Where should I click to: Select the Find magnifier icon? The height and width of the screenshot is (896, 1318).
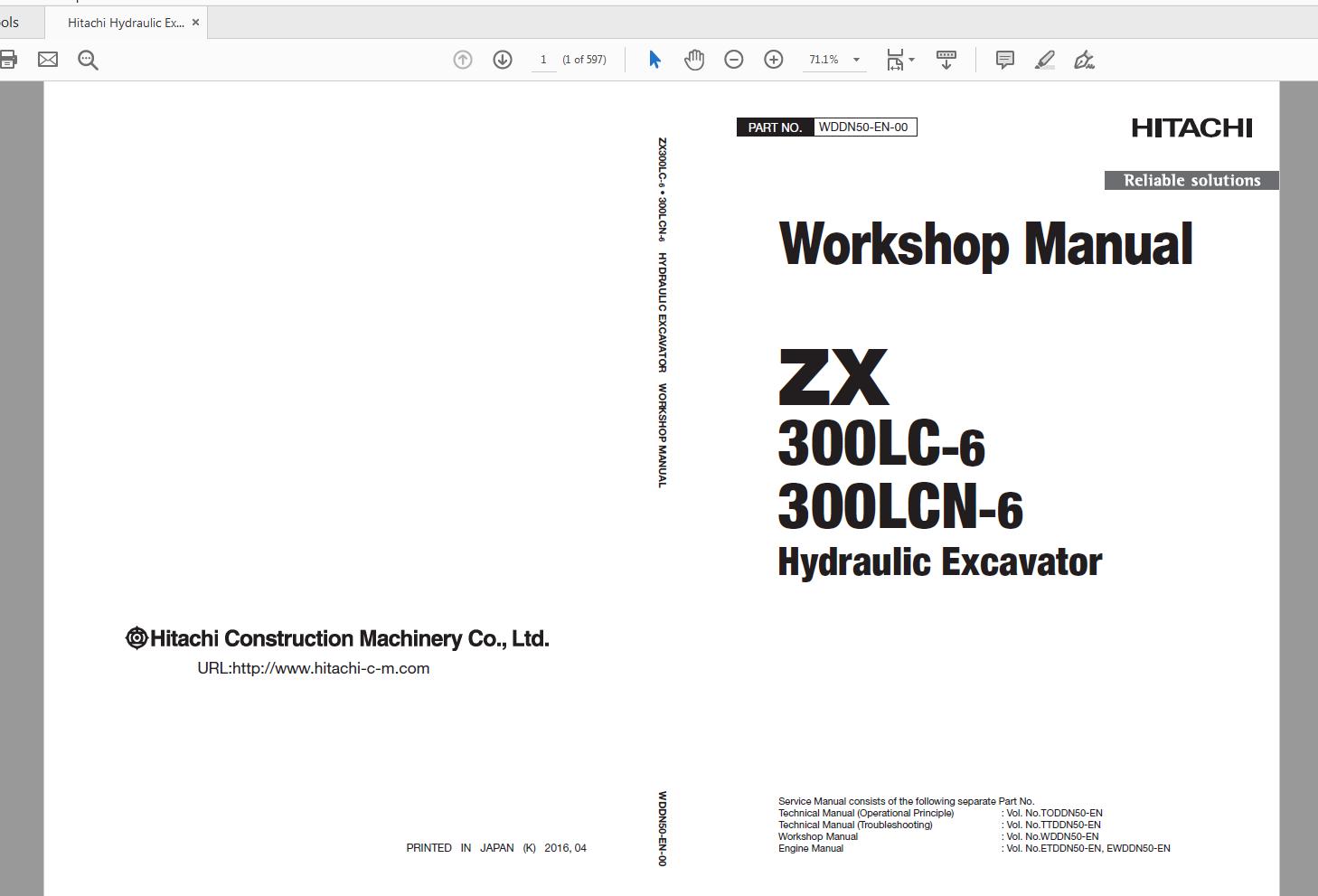point(87,59)
